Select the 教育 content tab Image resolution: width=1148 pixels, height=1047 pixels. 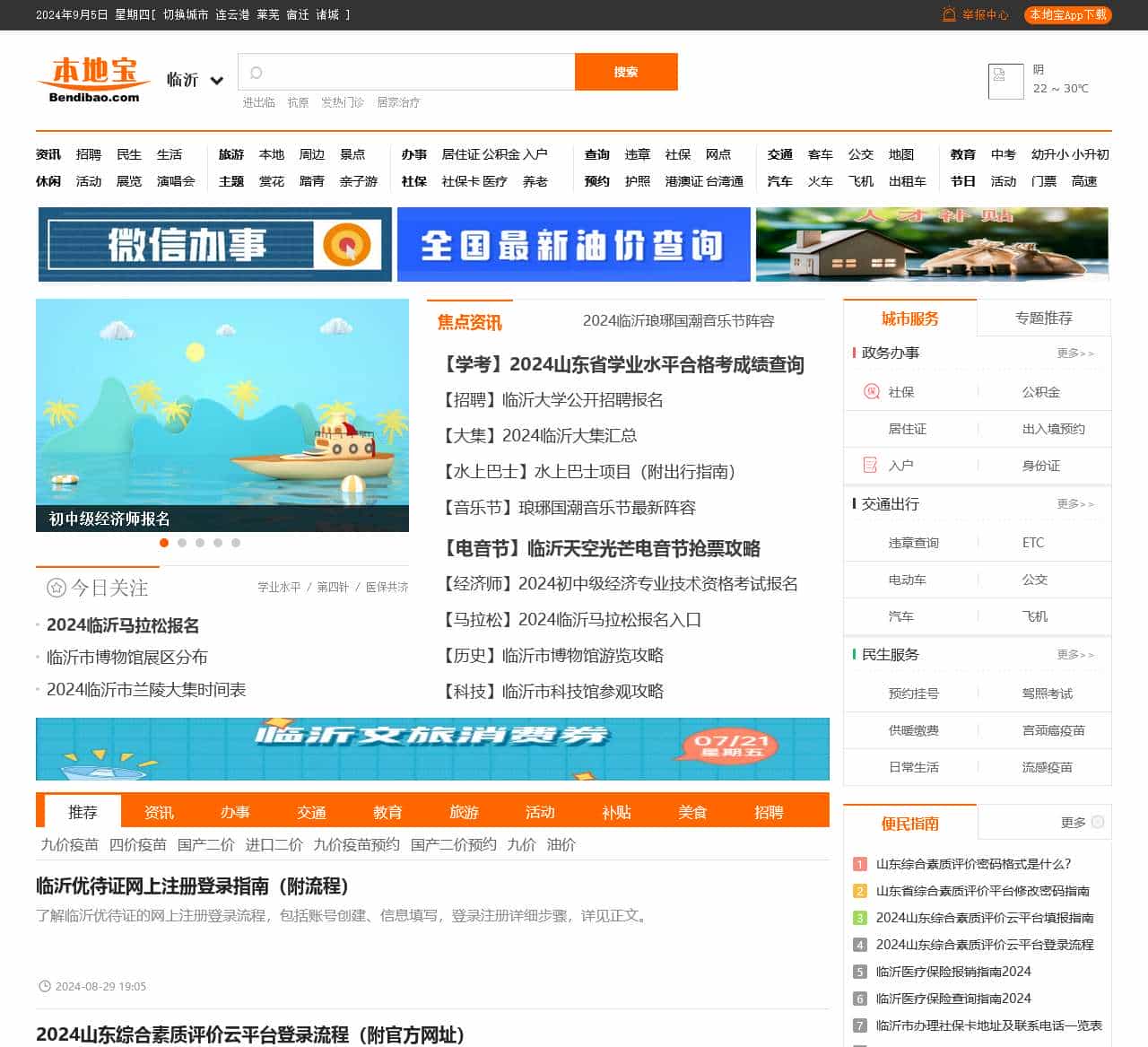(387, 811)
